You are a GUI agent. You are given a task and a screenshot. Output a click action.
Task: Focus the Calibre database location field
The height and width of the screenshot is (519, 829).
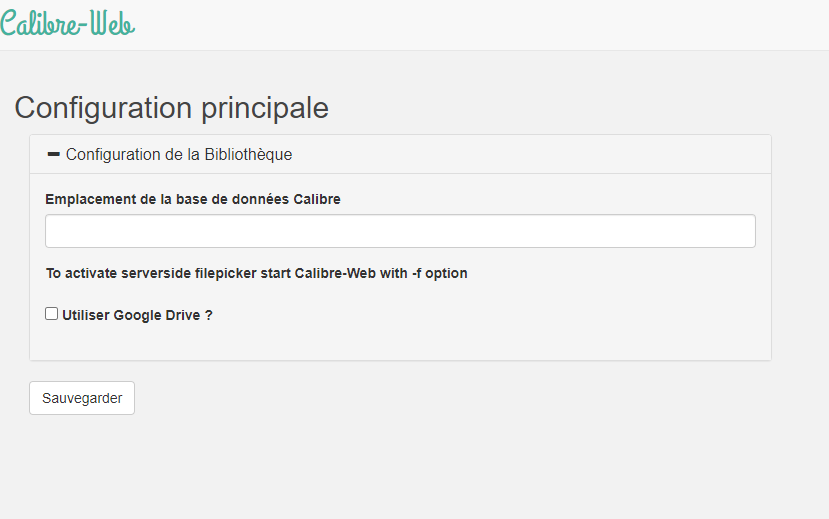400,231
